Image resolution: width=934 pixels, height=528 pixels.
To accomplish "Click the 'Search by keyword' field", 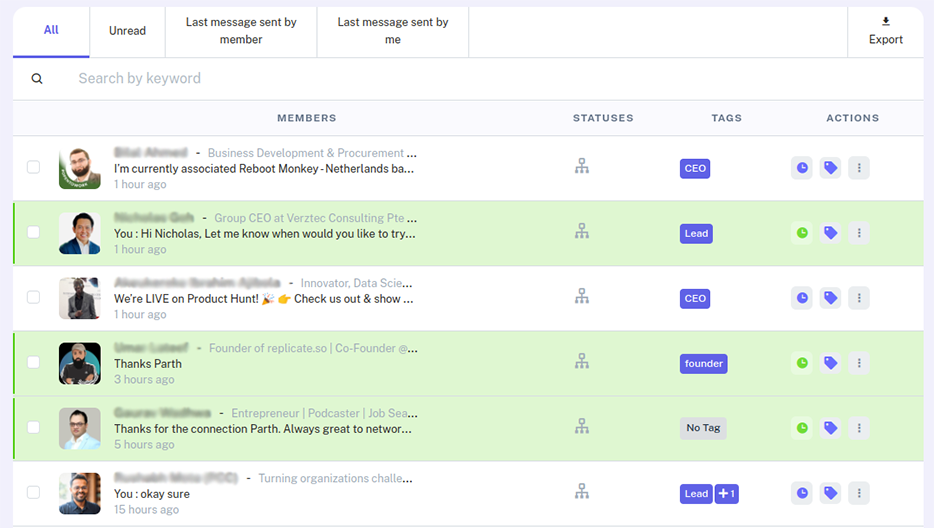I will (x=300, y=79).
